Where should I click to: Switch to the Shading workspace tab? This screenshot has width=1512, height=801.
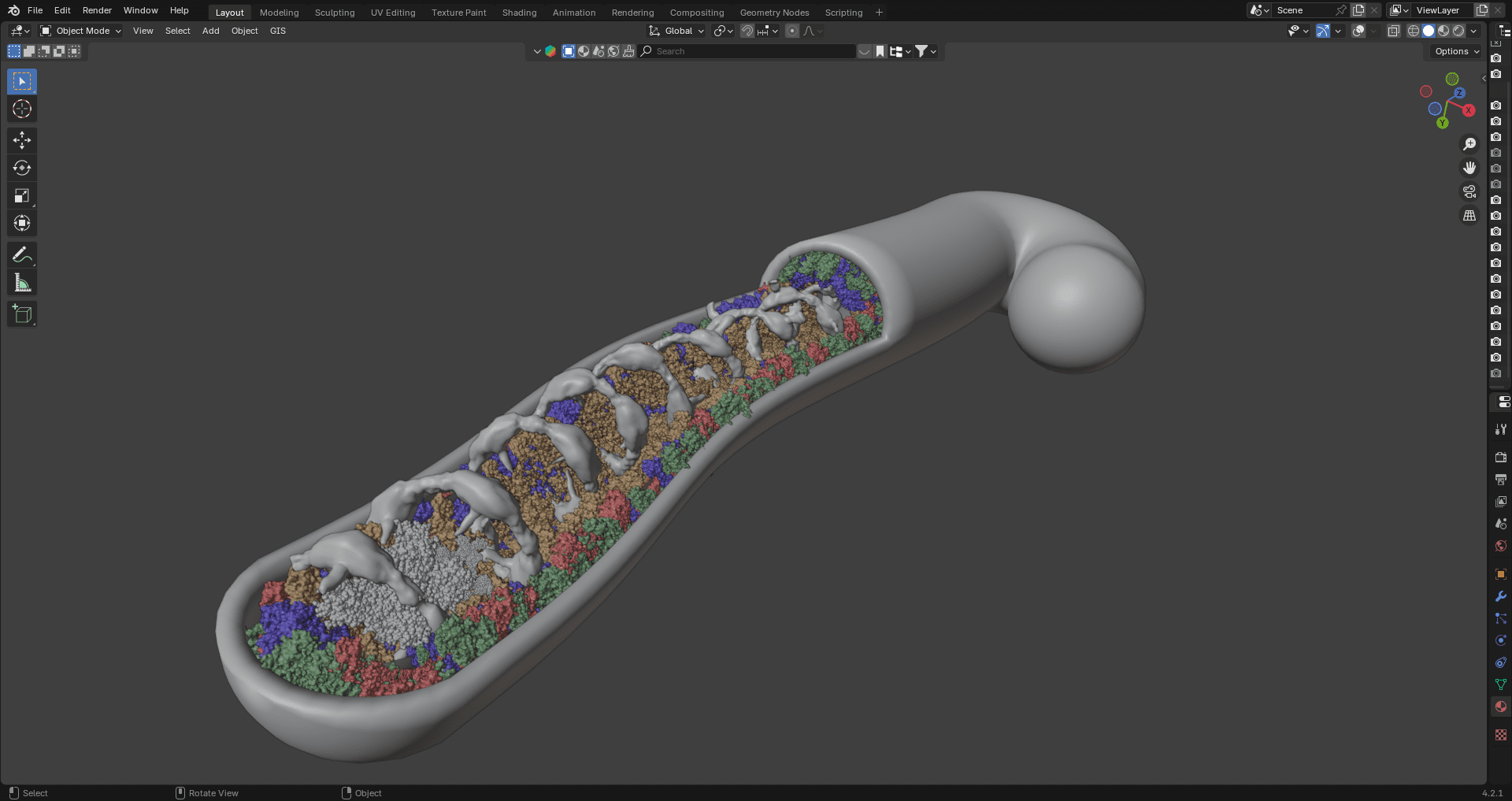[519, 12]
